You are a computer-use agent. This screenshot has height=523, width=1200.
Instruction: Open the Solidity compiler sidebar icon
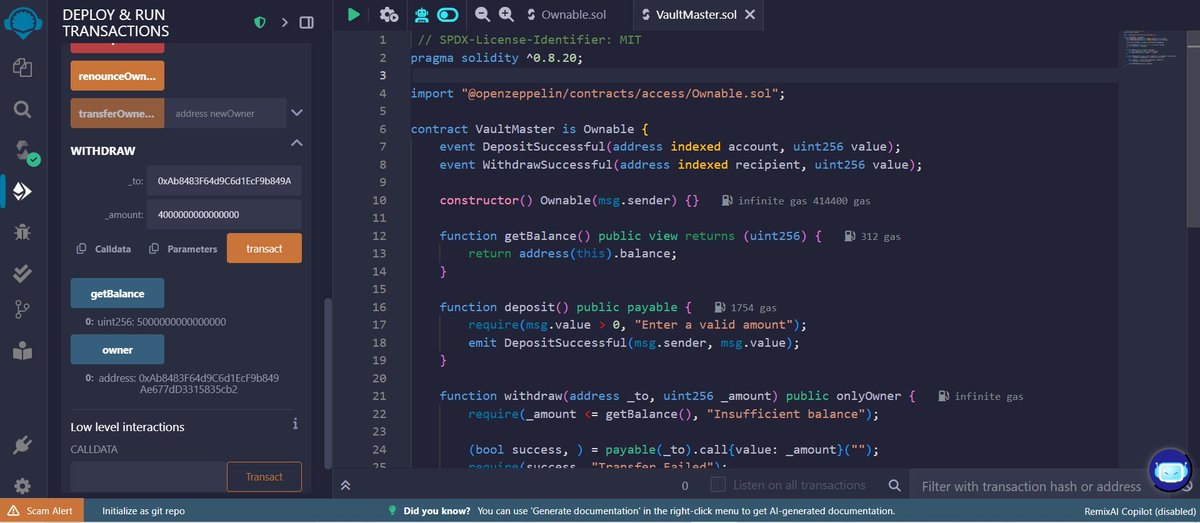pyautogui.click(x=24, y=150)
